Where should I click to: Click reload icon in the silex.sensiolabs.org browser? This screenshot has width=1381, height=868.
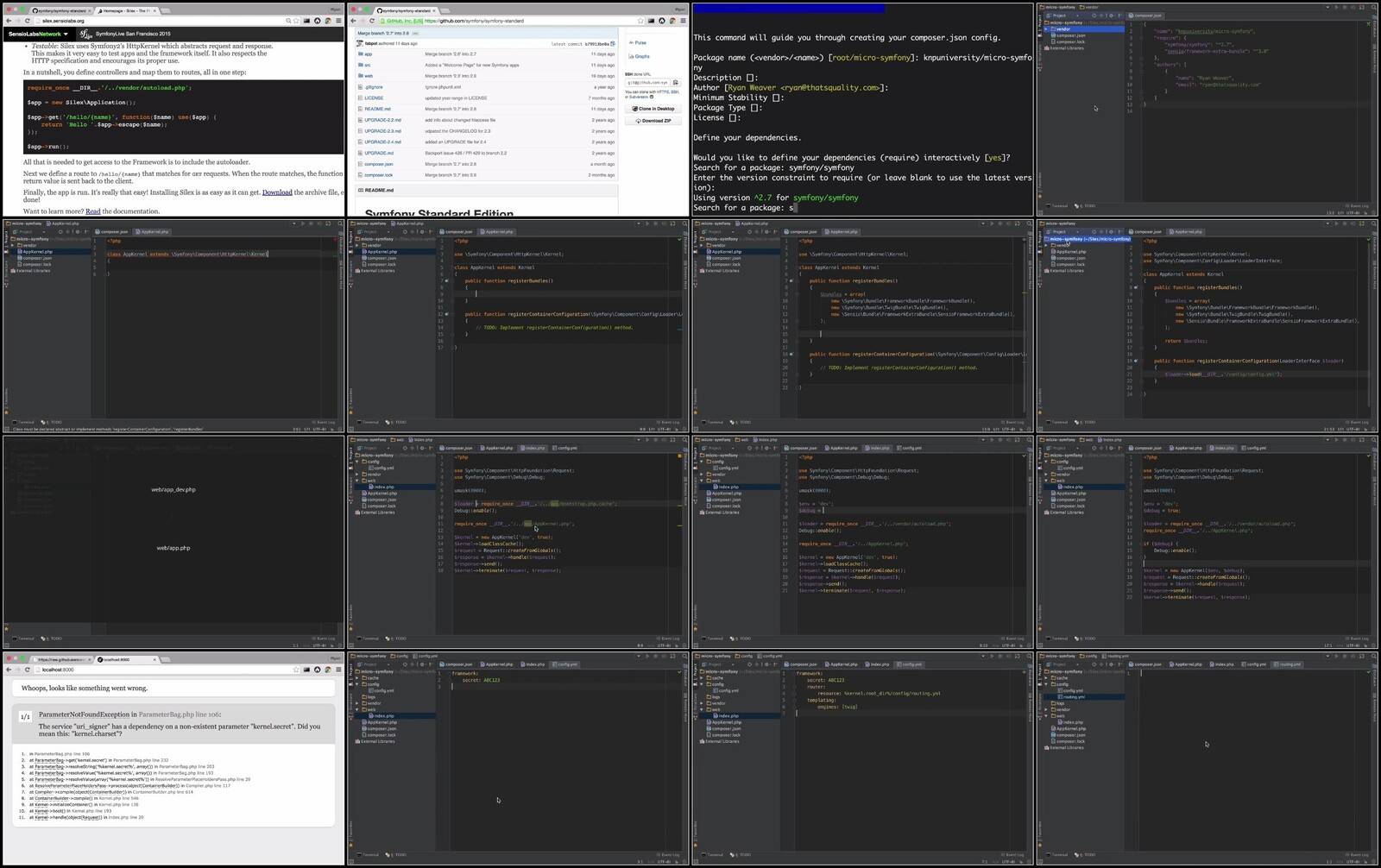[x=28, y=21]
